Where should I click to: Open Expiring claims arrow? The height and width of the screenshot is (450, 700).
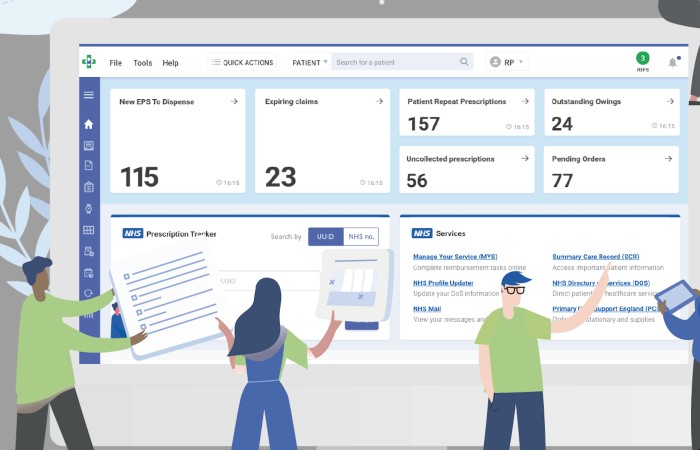point(379,101)
